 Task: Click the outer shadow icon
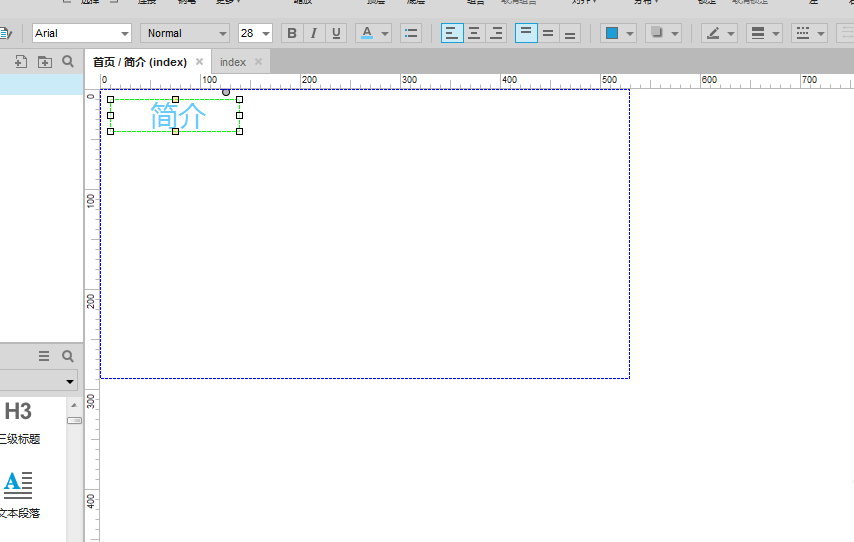click(x=657, y=33)
